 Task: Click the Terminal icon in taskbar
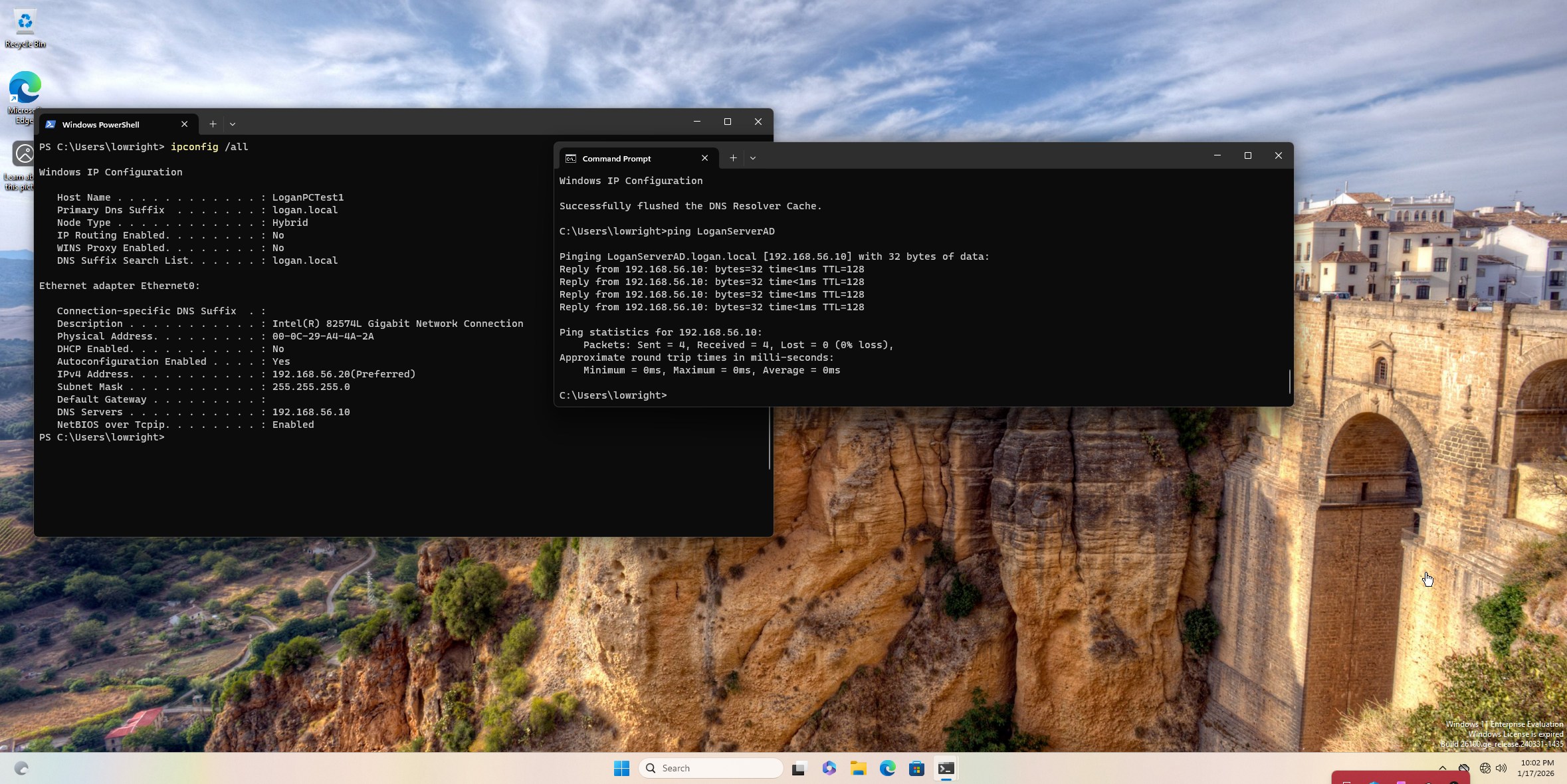pyautogui.click(x=946, y=768)
